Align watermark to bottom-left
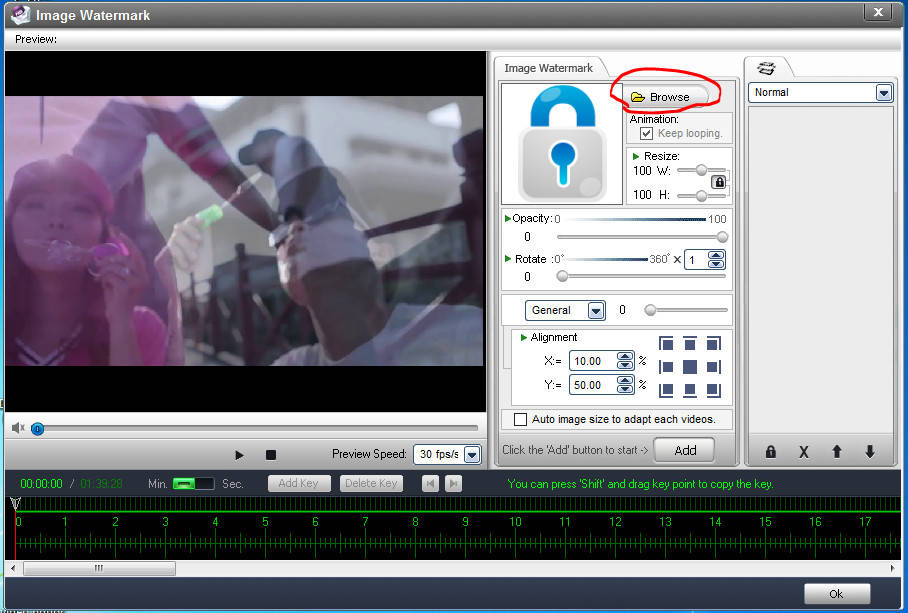This screenshot has width=908, height=613. pyautogui.click(x=666, y=390)
